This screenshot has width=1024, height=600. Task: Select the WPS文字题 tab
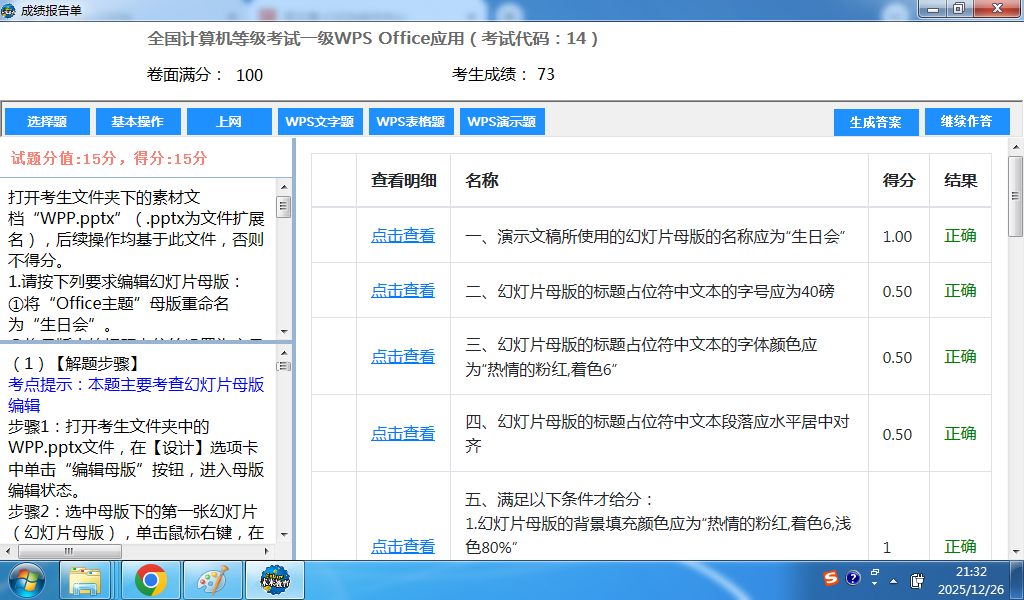(320, 121)
